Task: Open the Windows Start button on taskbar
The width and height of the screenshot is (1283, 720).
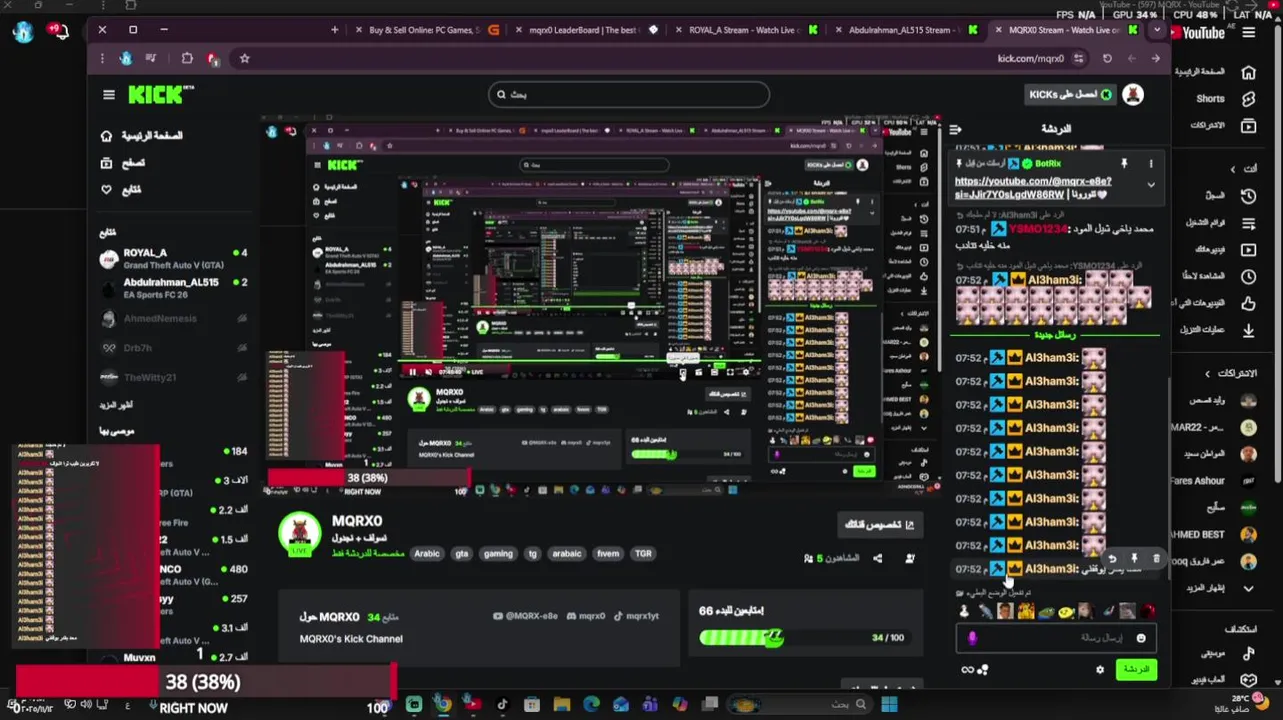Action: click(x=888, y=705)
